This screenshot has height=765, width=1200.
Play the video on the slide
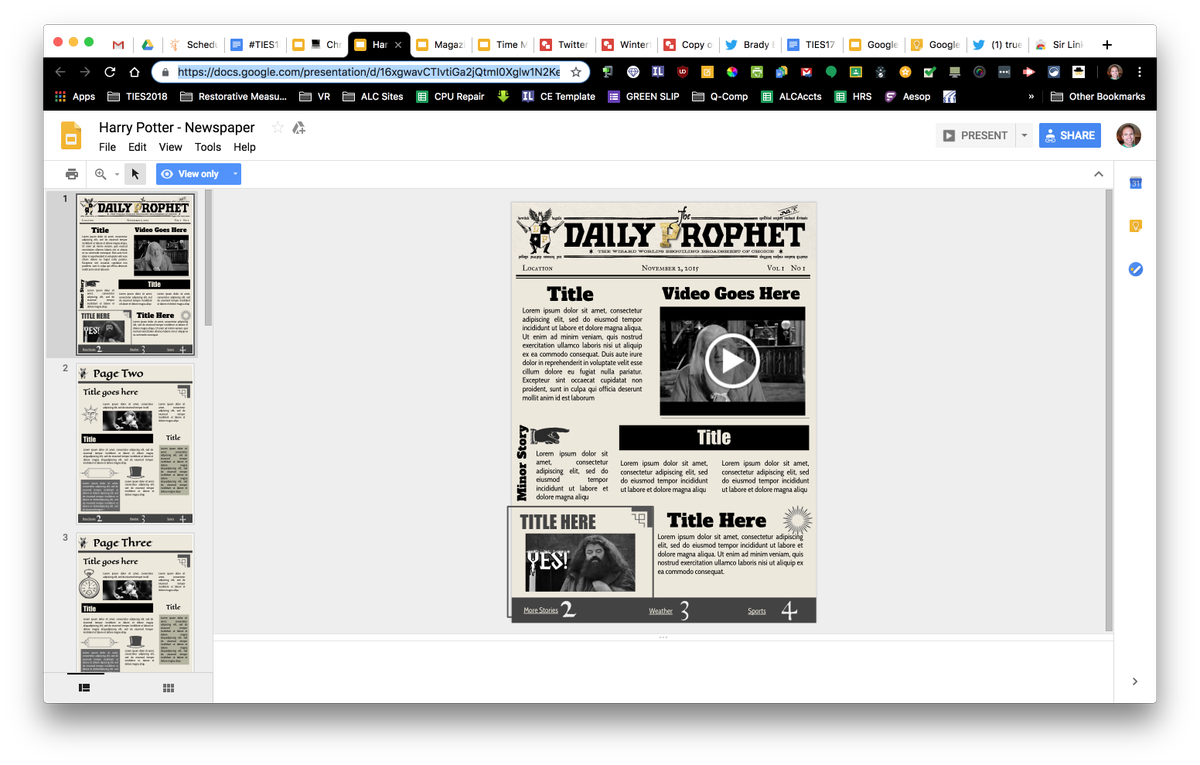coord(732,361)
